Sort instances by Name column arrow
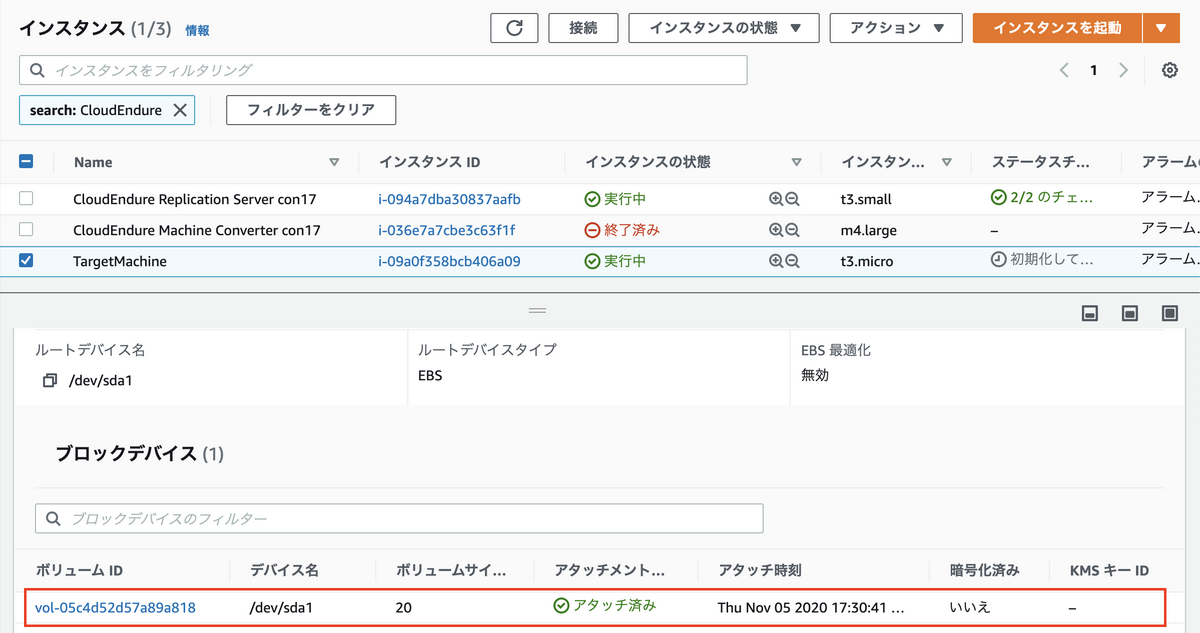This screenshot has width=1200, height=633. 334,162
